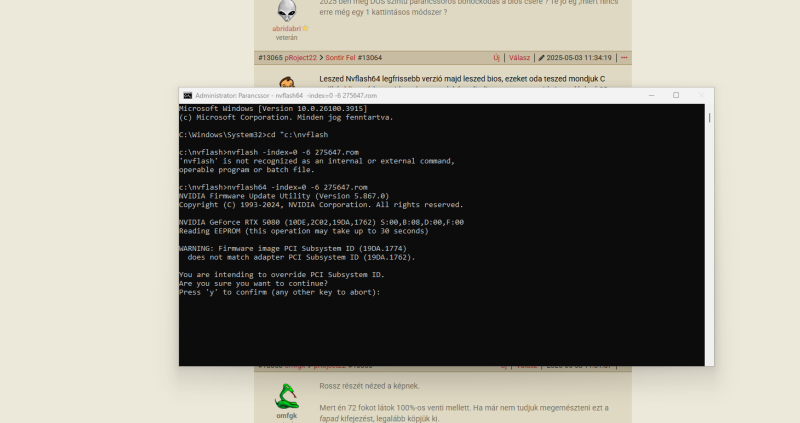Open pRoject22 profile in post #13065 header

coord(301,58)
